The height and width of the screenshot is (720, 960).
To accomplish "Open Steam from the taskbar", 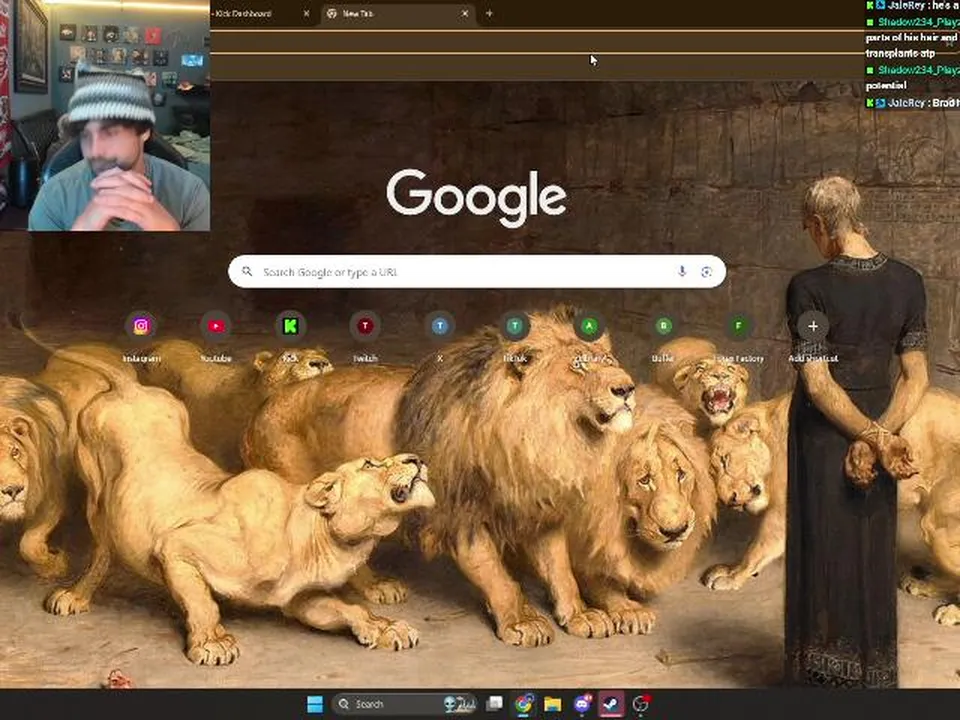I will coord(611,704).
